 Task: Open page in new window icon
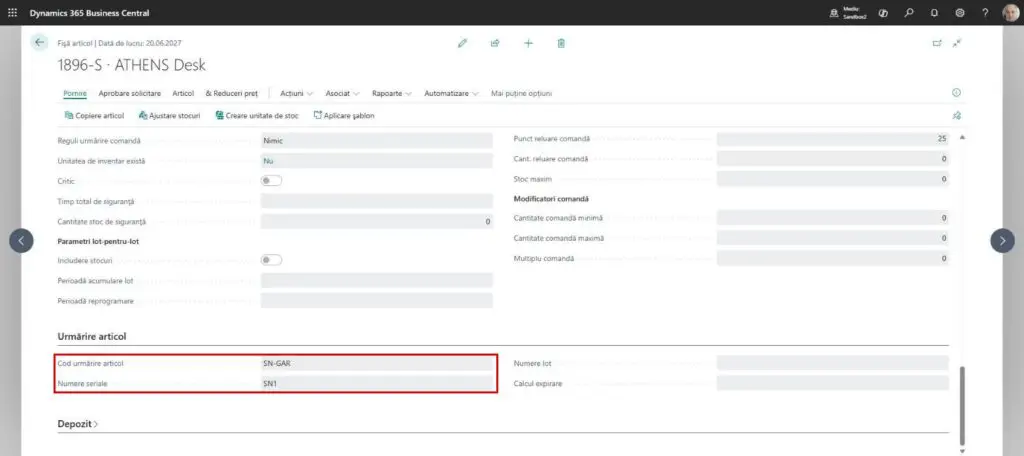click(937, 43)
